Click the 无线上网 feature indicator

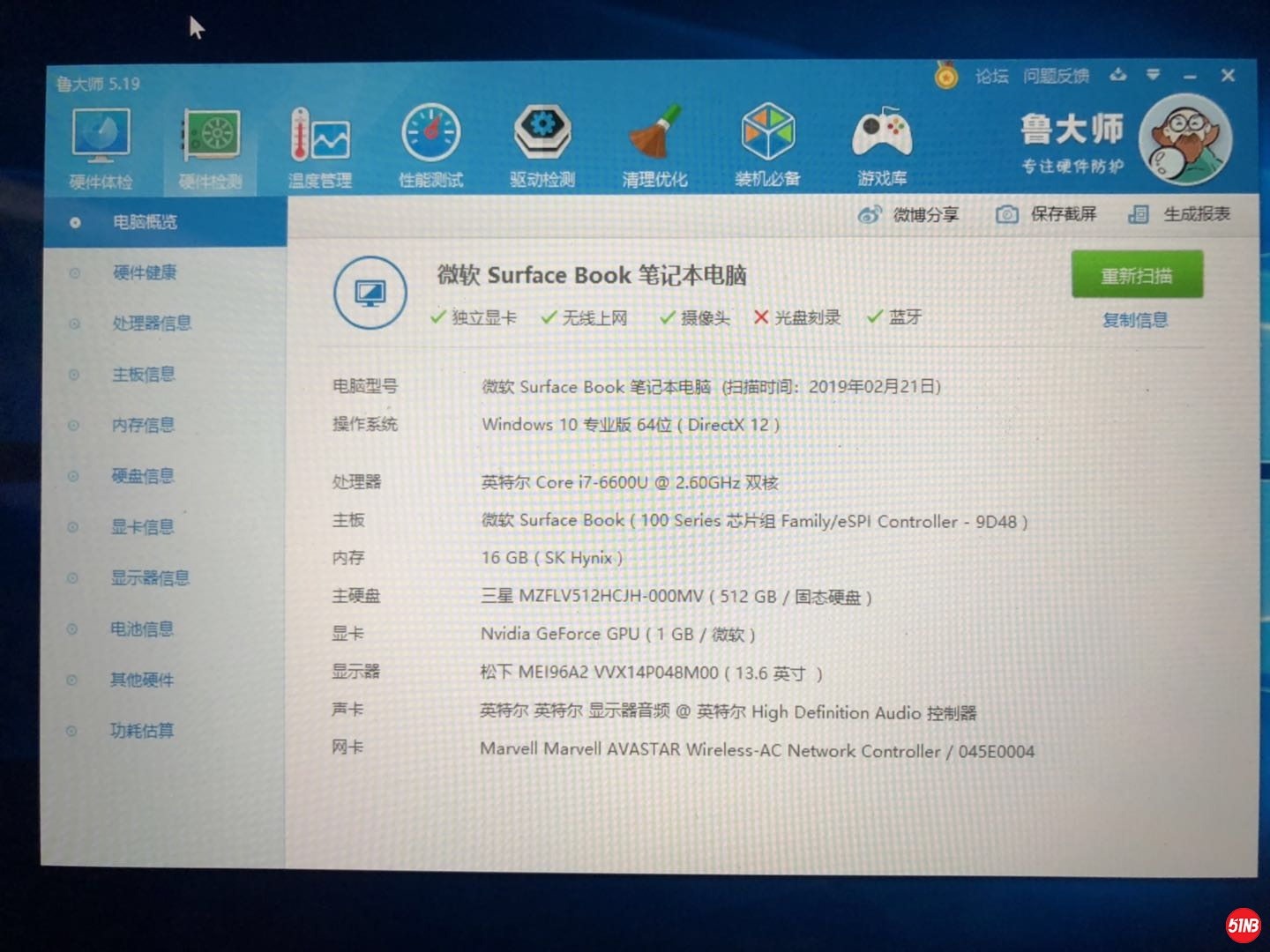point(584,317)
